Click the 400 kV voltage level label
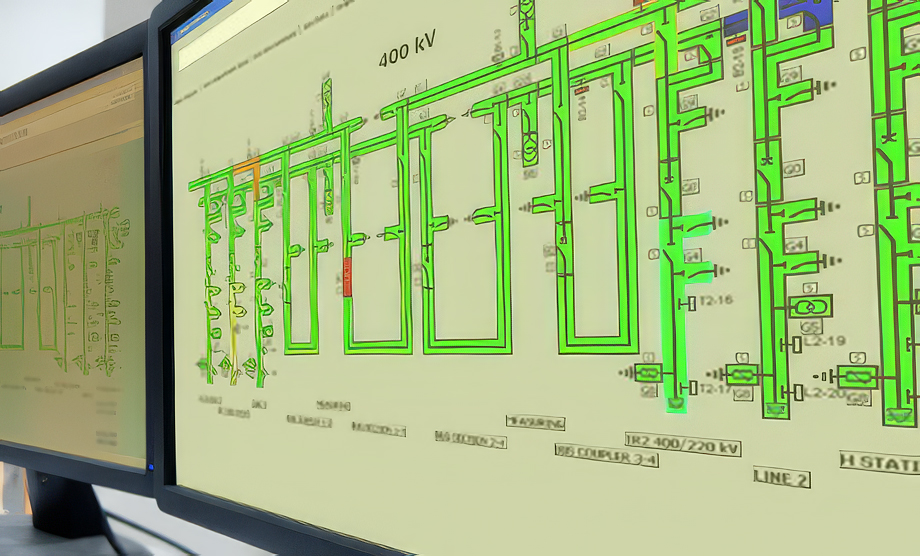The width and height of the screenshot is (920, 556). [x=407, y=49]
